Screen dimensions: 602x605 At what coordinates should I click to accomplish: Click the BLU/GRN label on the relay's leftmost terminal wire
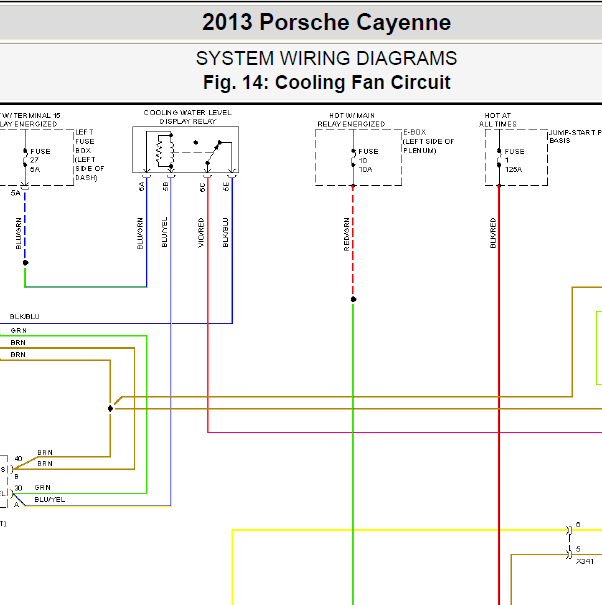(x=140, y=233)
